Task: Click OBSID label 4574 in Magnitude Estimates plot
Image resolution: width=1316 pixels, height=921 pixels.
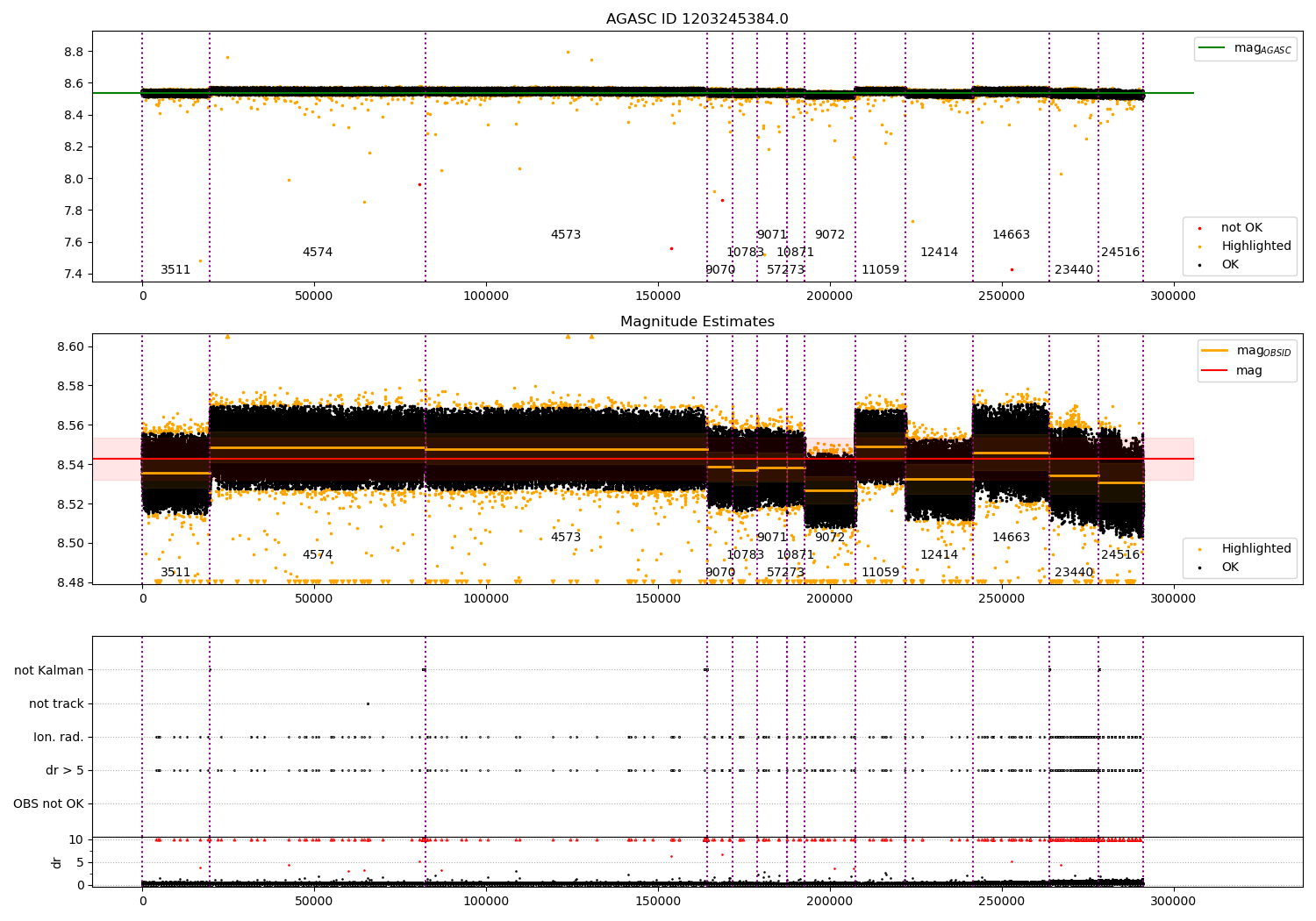Action: (318, 555)
